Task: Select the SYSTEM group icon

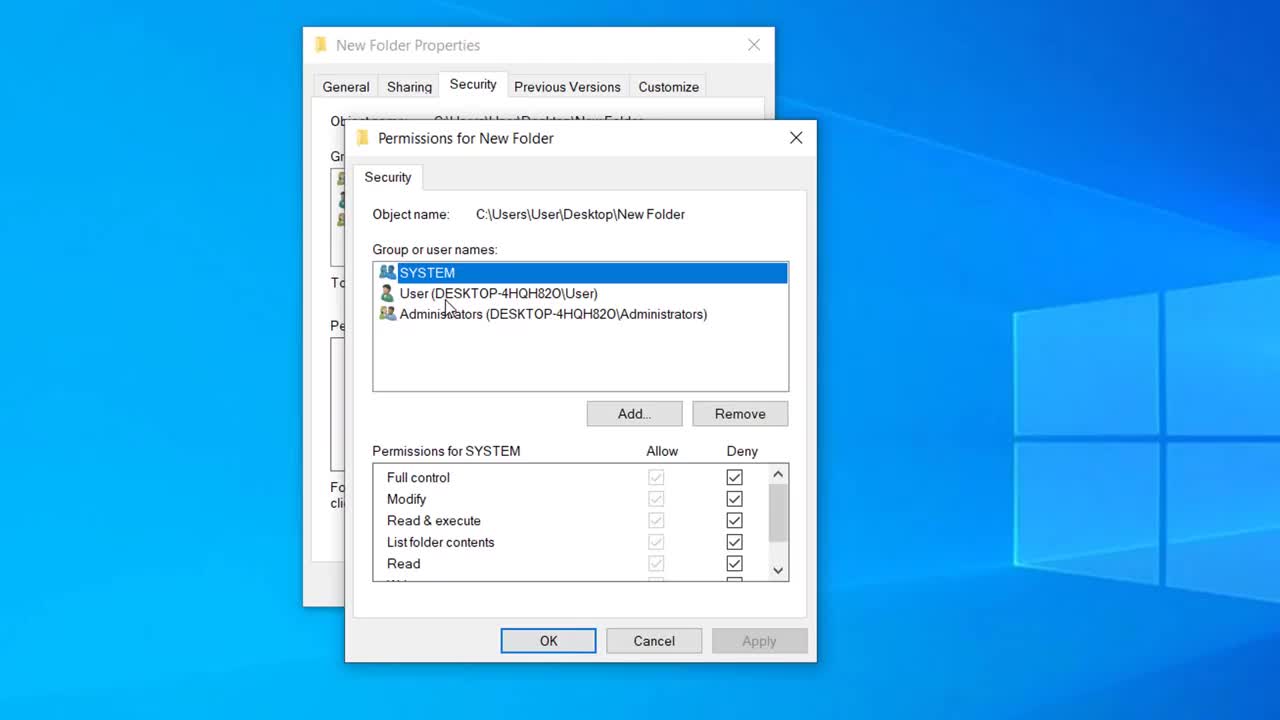Action: (x=387, y=272)
